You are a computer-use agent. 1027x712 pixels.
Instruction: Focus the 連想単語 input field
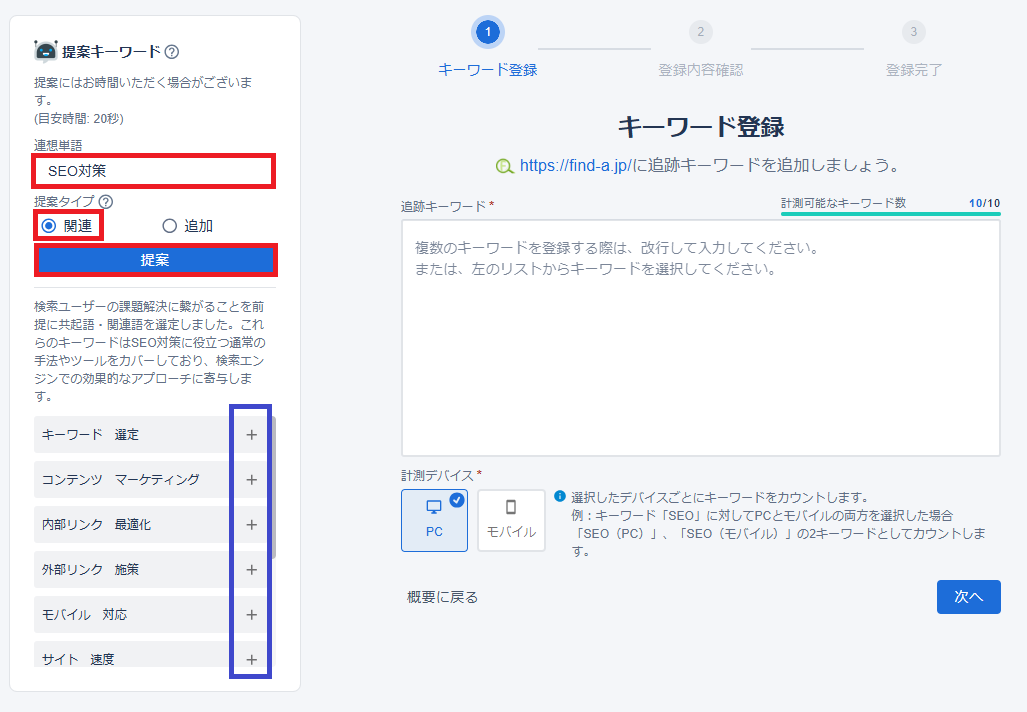point(154,171)
